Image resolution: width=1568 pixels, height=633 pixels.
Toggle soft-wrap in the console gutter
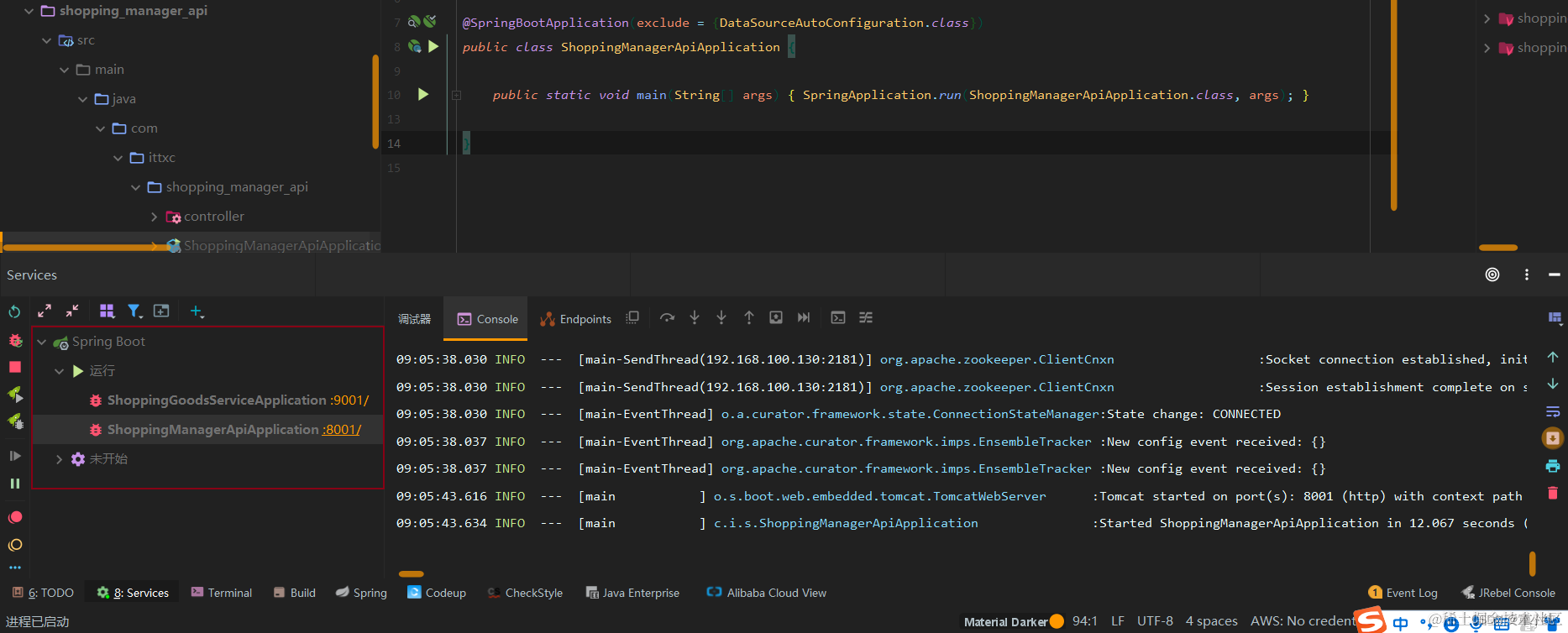click(x=1553, y=411)
